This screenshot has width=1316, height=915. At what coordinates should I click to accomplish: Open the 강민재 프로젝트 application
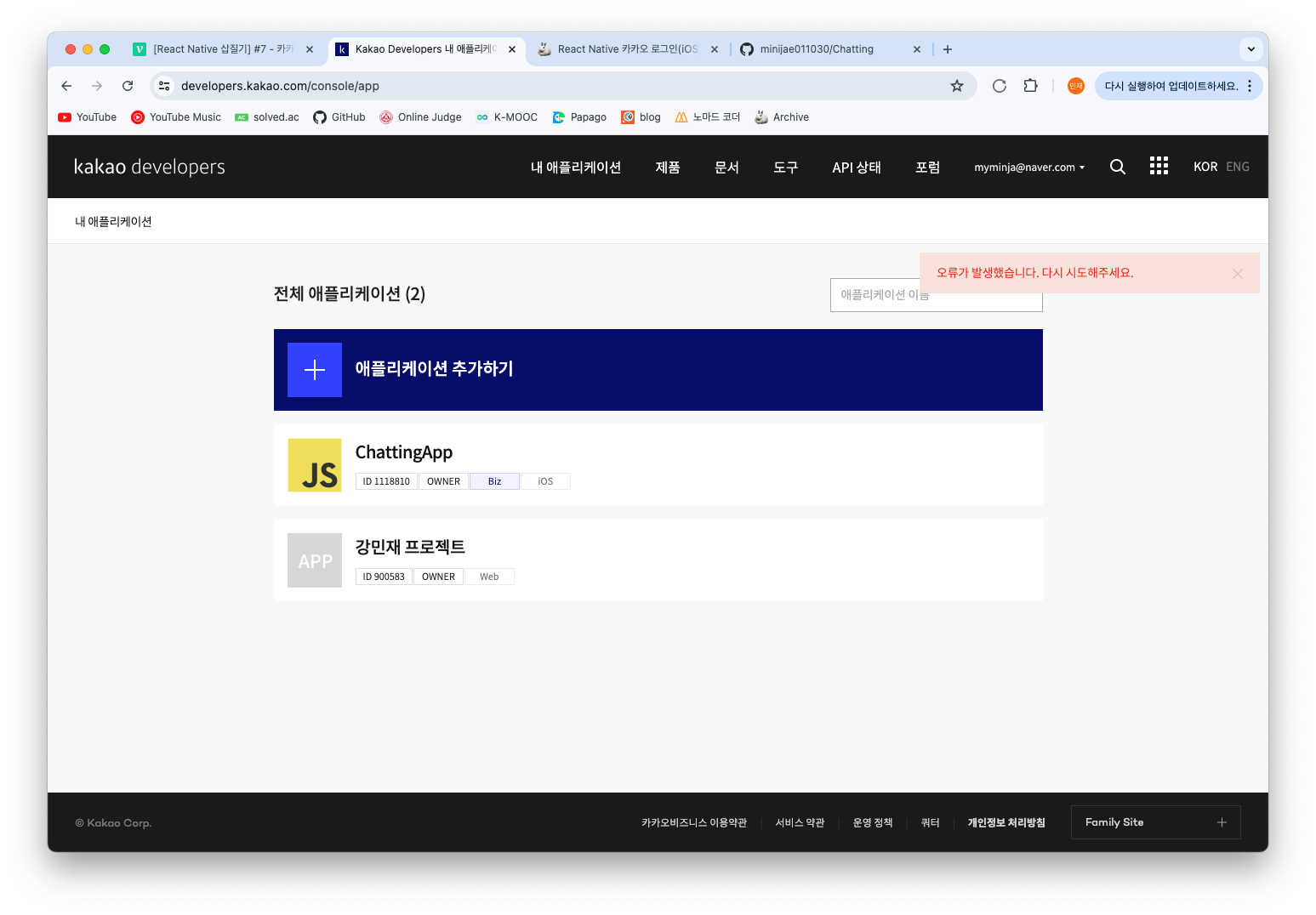click(x=658, y=560)
